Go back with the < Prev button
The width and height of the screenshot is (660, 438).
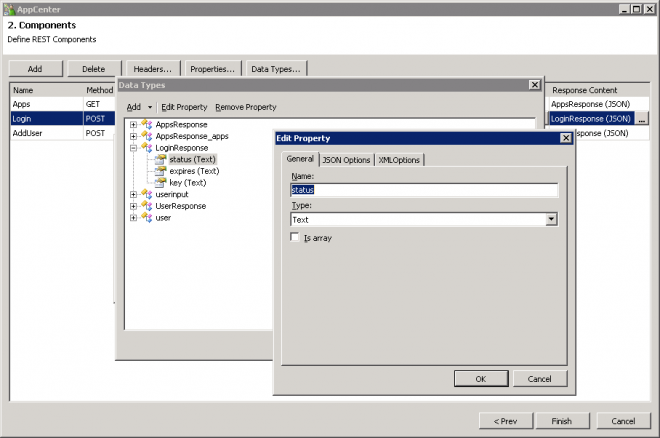506,421
